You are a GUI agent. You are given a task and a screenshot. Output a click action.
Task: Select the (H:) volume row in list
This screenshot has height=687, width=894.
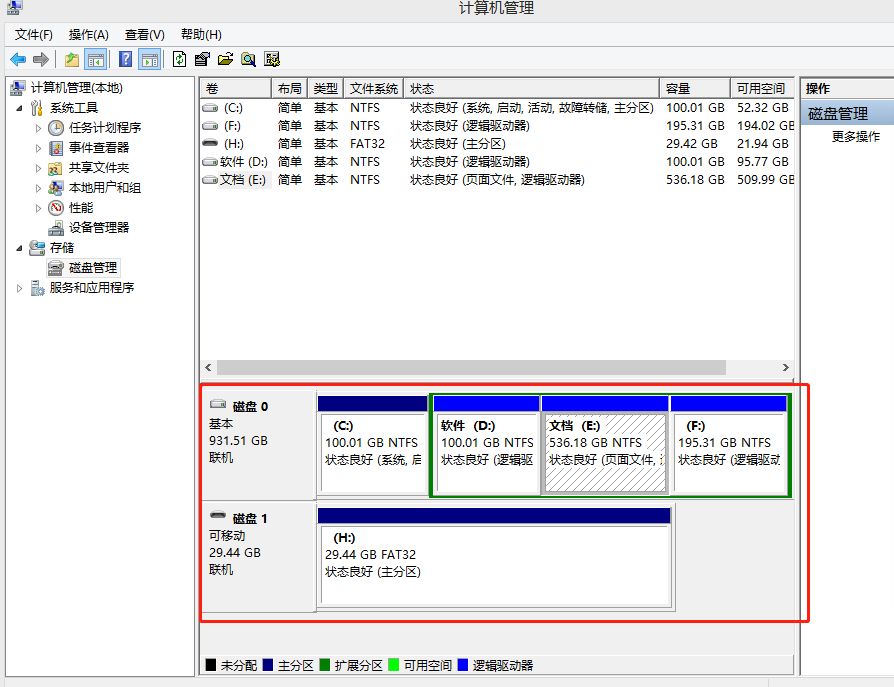(497, 144)
